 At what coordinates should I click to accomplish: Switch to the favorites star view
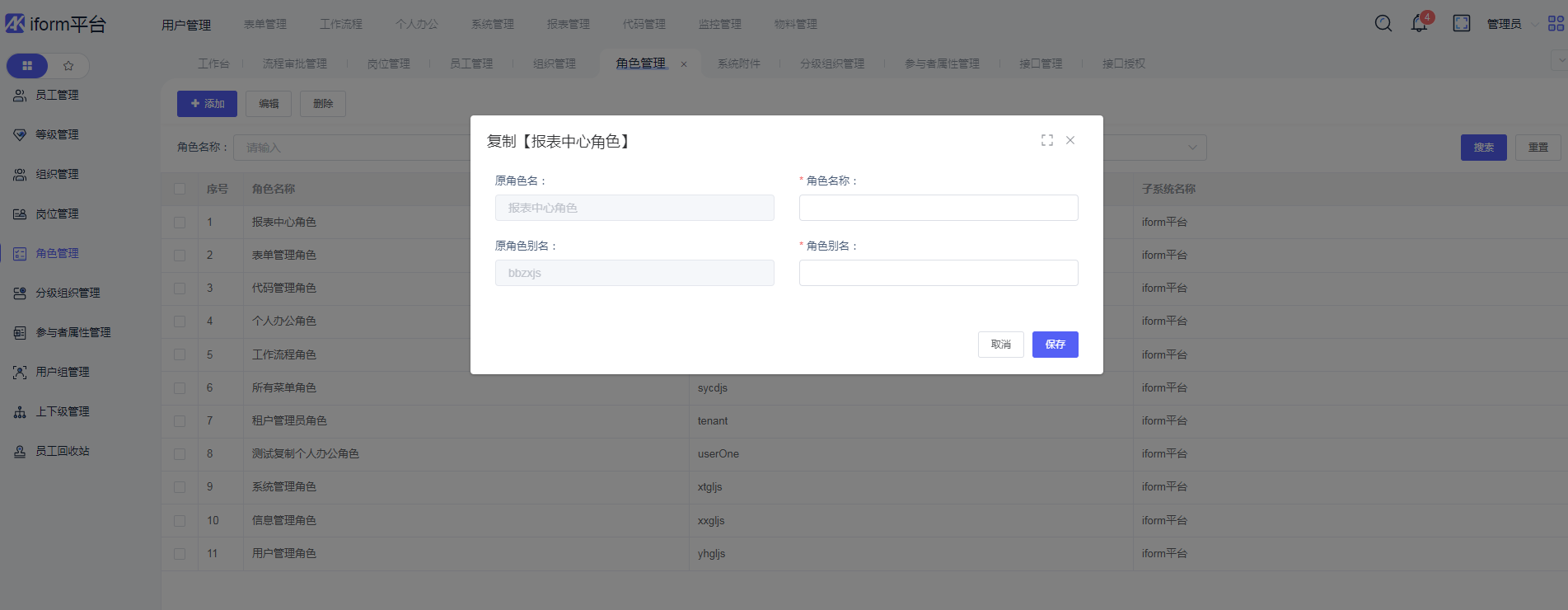click(x=68, y=66)
